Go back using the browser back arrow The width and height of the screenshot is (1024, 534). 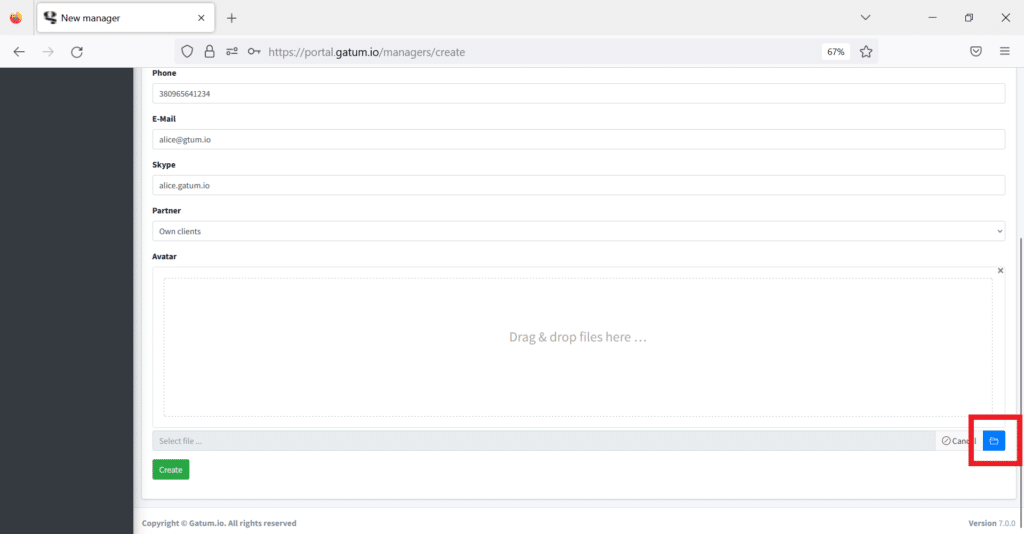click(x=19, y=52)
